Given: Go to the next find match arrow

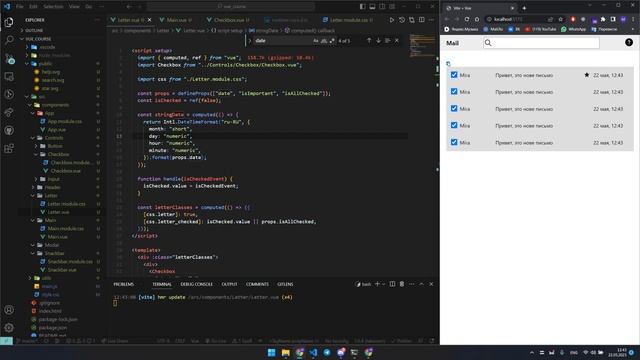Looking at the screenshot, I should 378,40.
